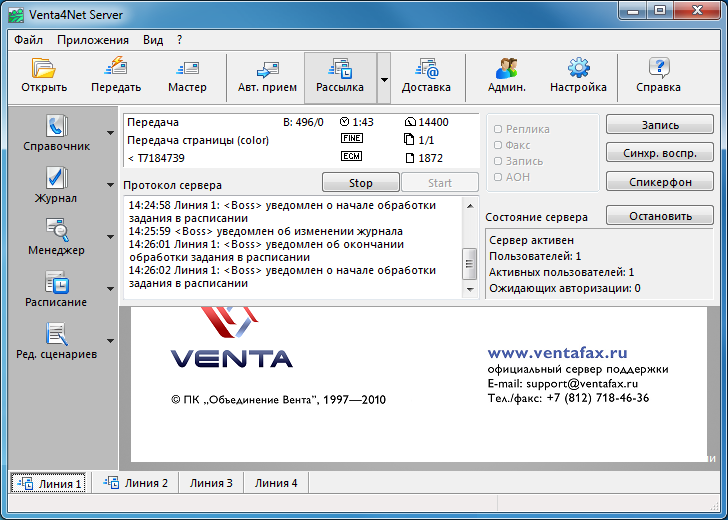Open the Ред. сценариев script editor icon
This screenshot has width=728, height=522.
point(57,334)
